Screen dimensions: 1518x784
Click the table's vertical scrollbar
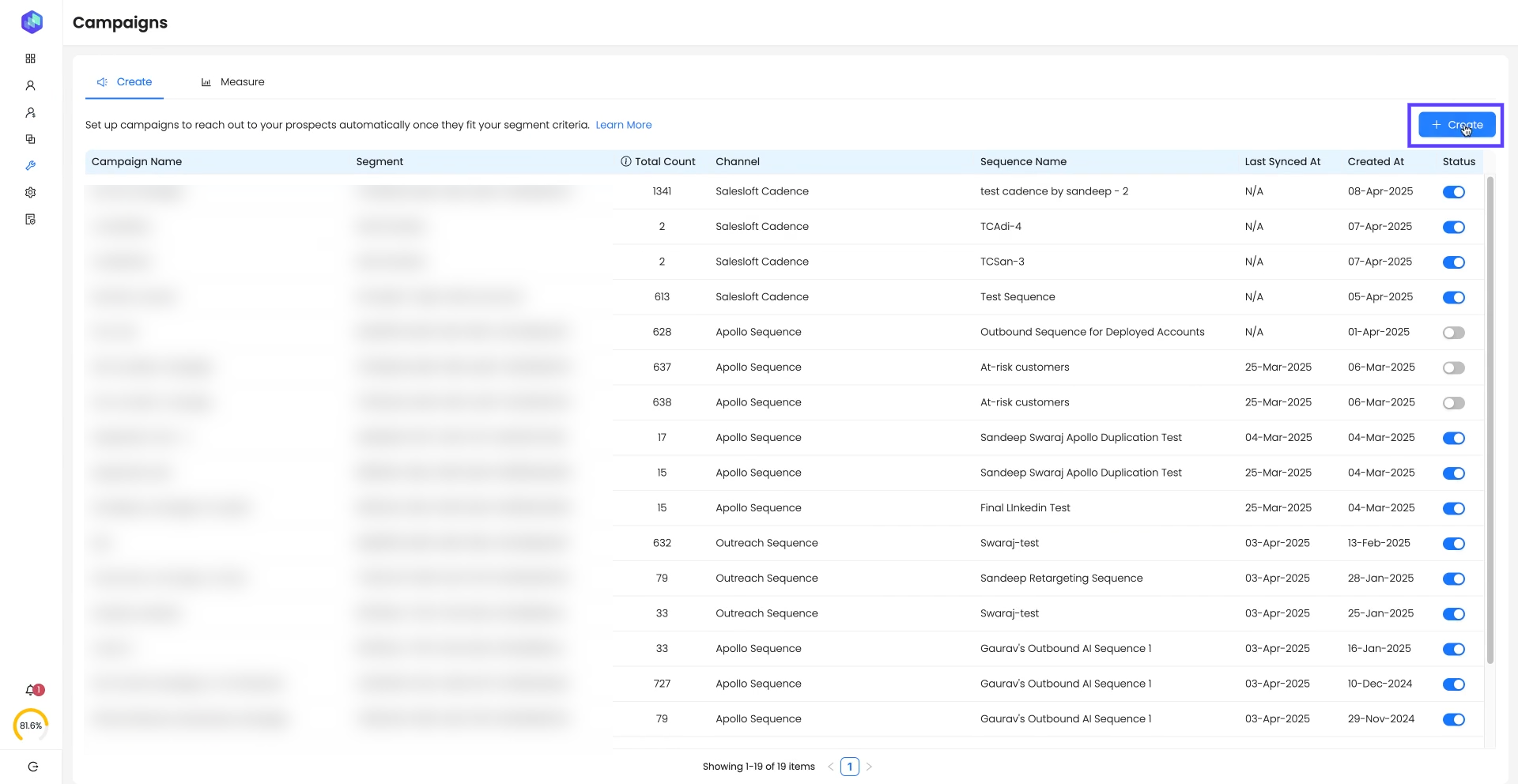coord(1490,419)
